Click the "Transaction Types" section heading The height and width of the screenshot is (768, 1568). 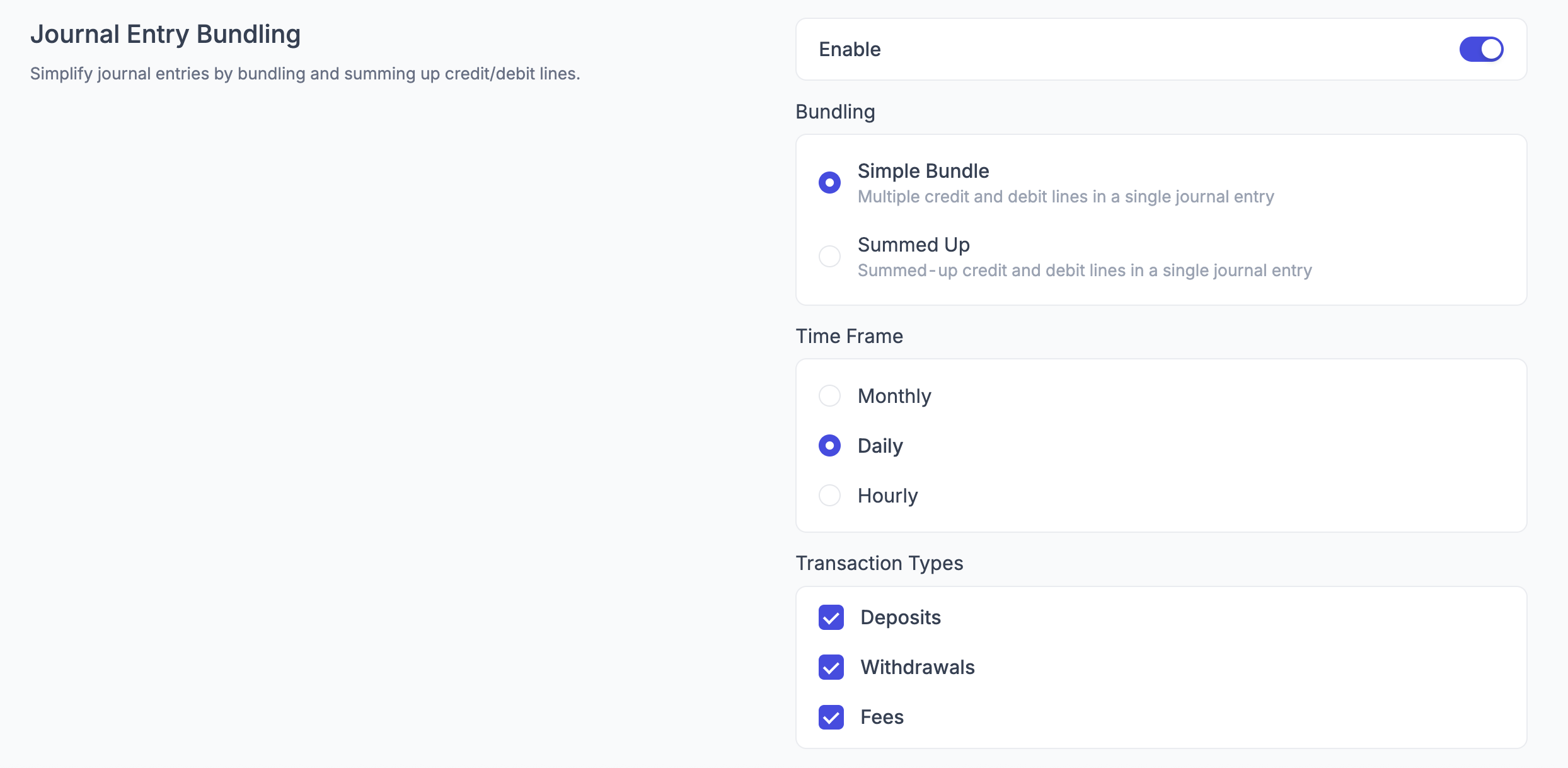tap(879, 563)
